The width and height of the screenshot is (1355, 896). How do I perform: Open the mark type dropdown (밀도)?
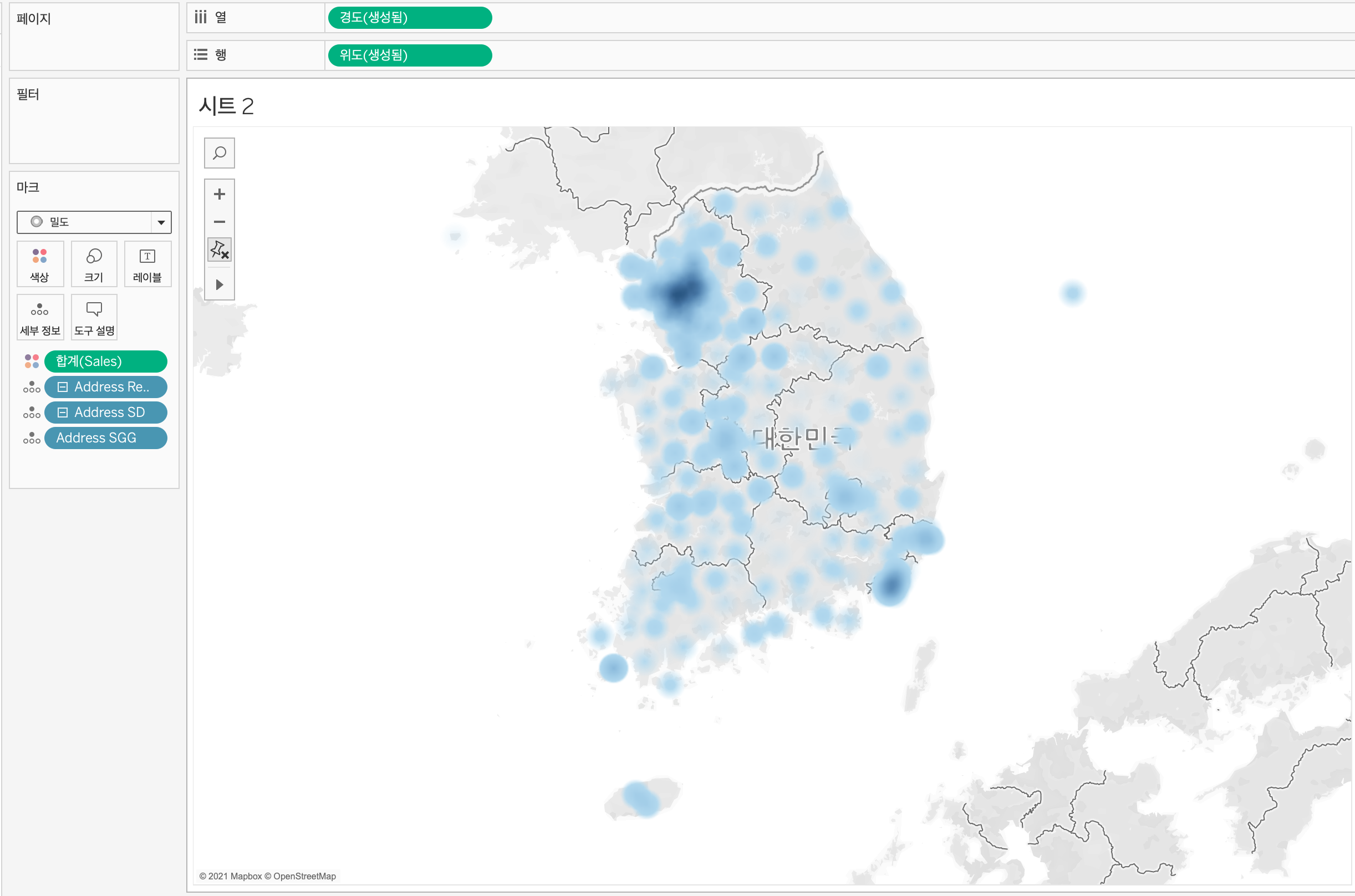[94, 222]
